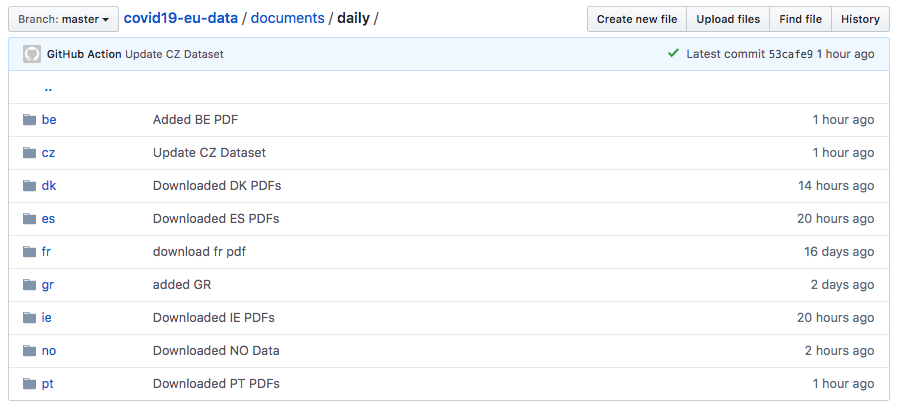Screen dimensions: 897x416
Task: Click the folder icon for es
Action: point(30,219)
